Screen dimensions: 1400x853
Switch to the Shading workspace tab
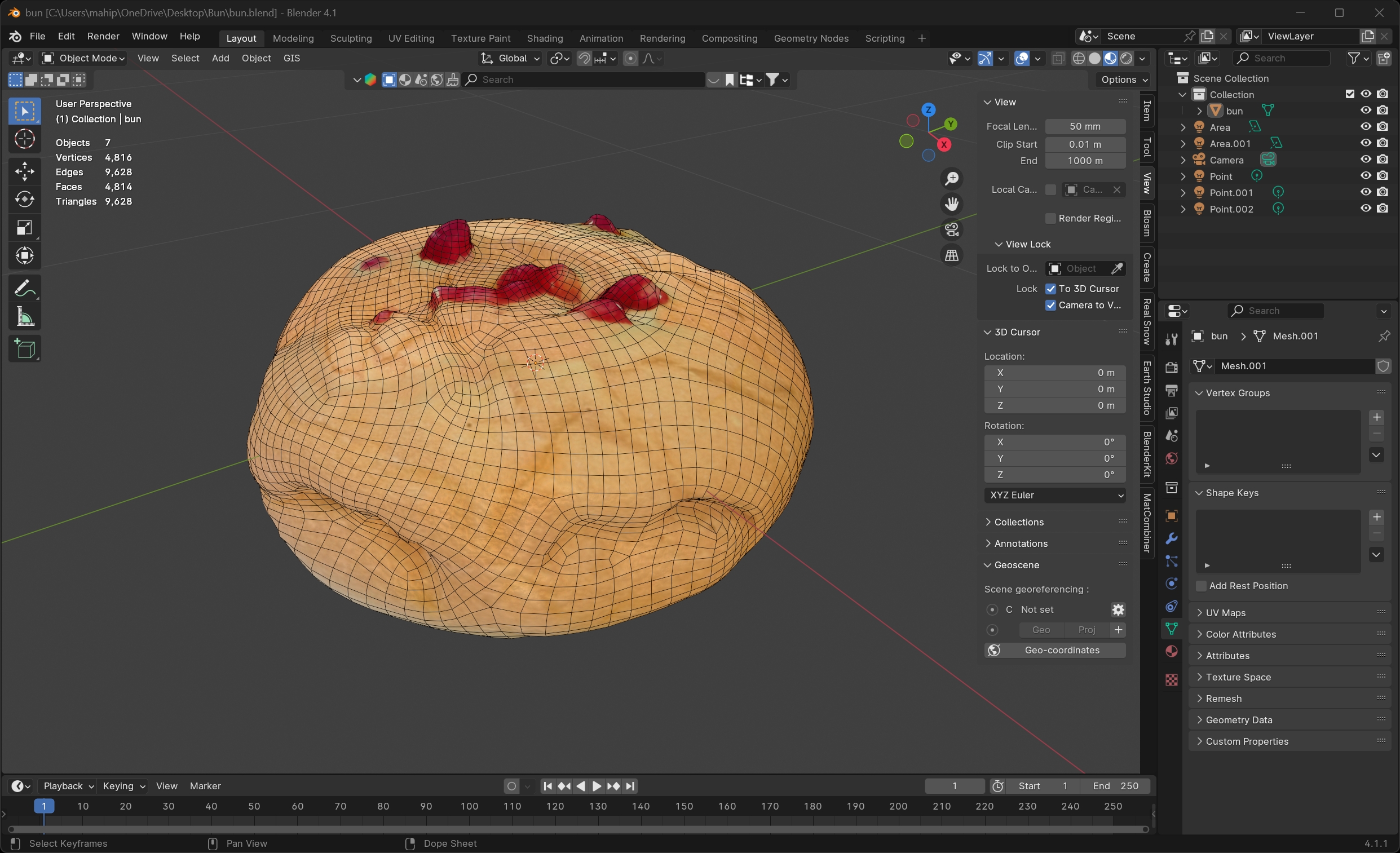[544, 38]
